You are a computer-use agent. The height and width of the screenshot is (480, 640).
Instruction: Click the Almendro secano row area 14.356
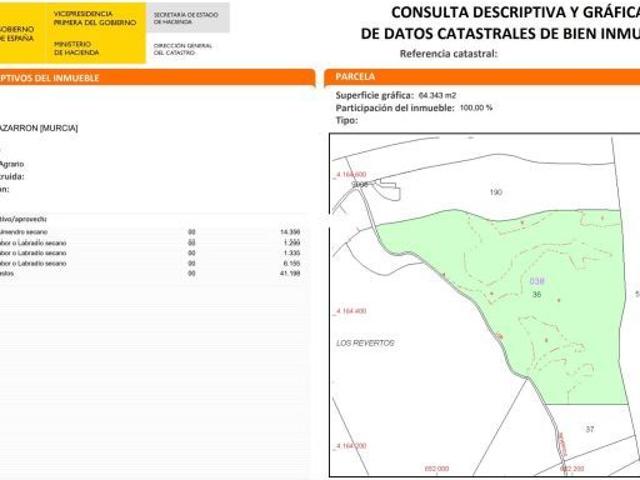pyautogui.click(x=290, y=232)
